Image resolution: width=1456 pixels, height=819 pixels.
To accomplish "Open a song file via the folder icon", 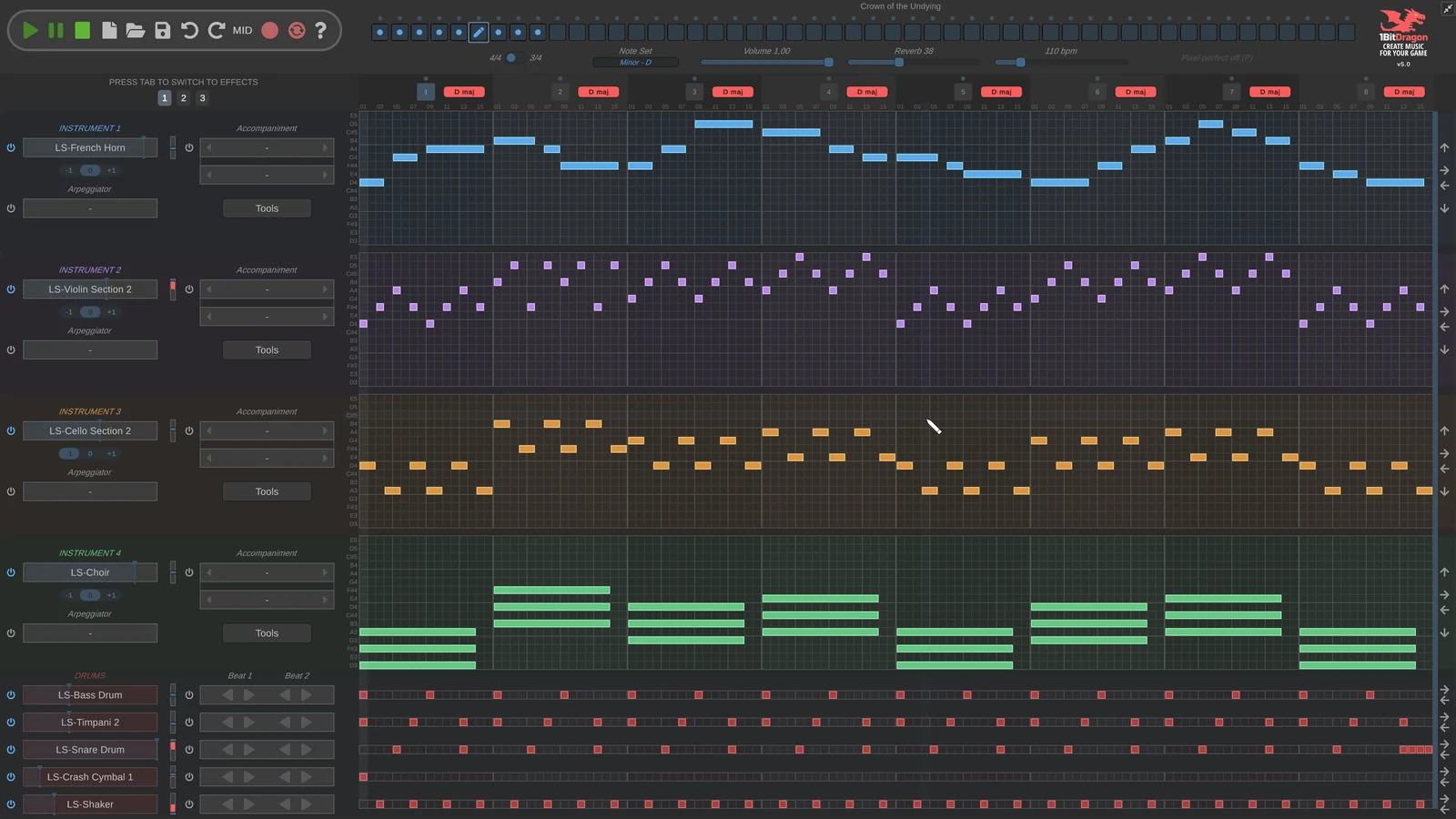I will pyautogui.click(x=136, y=30).
